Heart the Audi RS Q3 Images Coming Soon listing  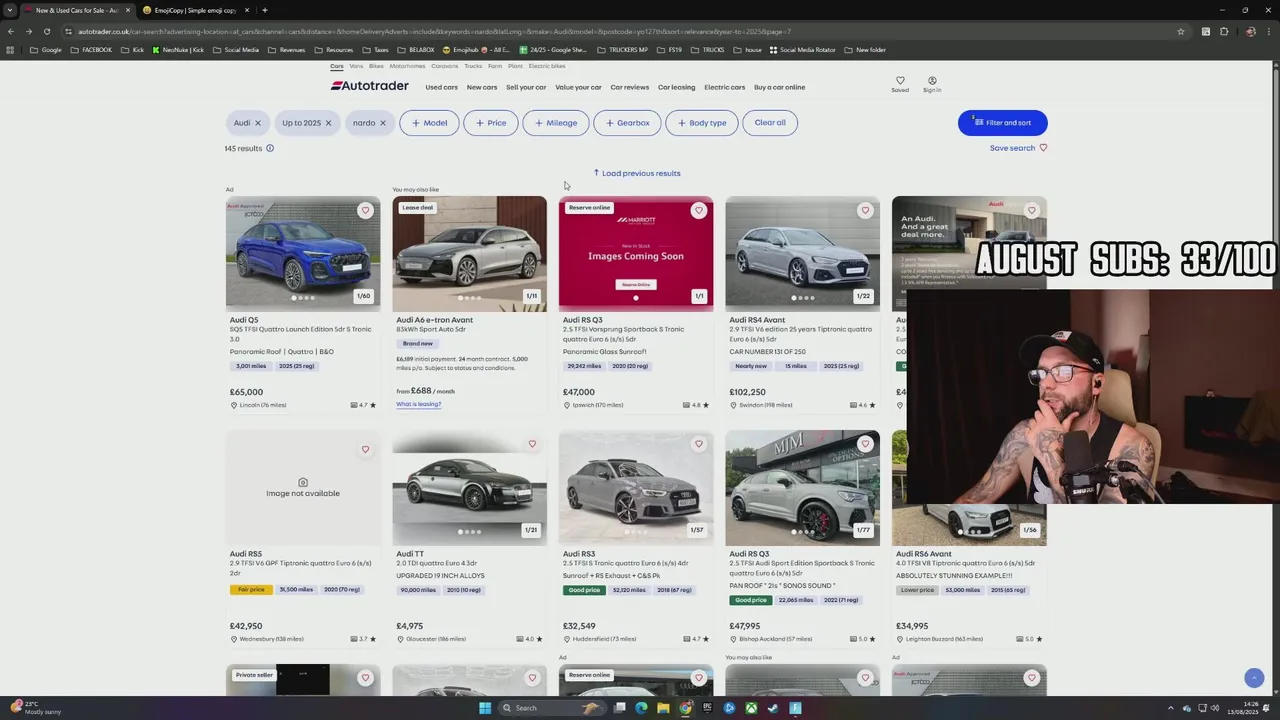click(698, 210)
